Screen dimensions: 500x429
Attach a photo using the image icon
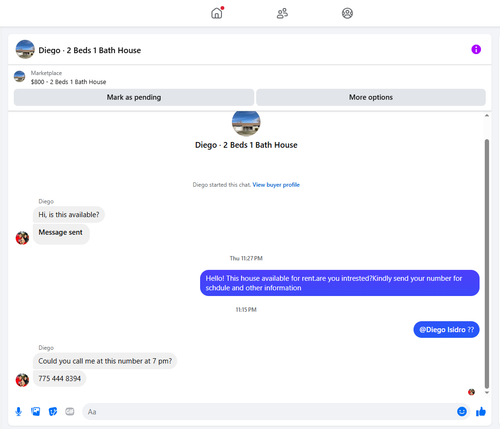pos(36,412)
